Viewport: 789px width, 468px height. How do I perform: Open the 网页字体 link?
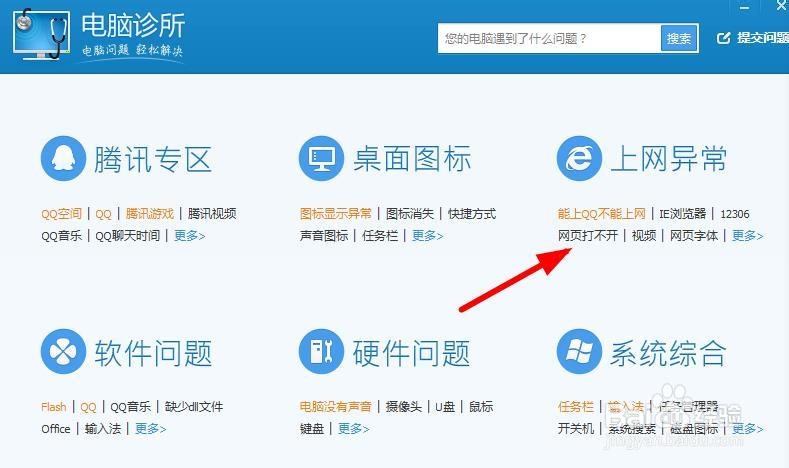point(694,236)
